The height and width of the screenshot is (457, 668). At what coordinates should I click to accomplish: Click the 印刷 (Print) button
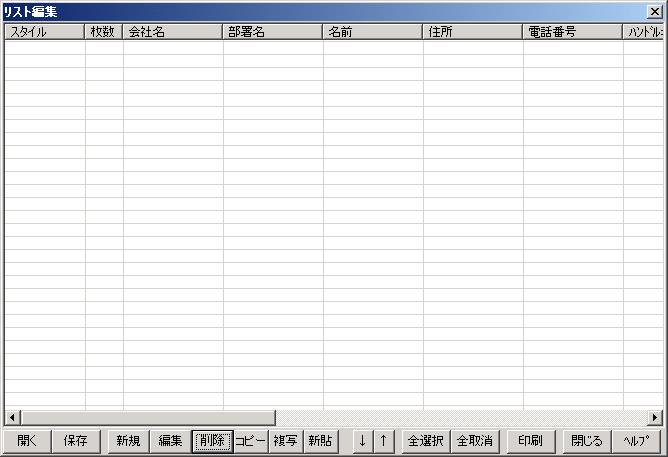pyautogui.click(x=530, y=441)
